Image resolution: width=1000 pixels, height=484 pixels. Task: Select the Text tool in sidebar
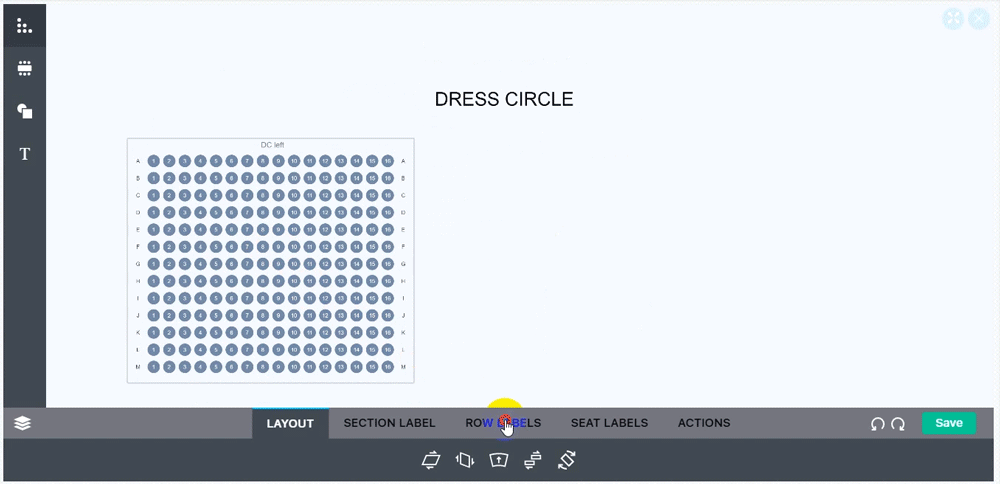24,154
